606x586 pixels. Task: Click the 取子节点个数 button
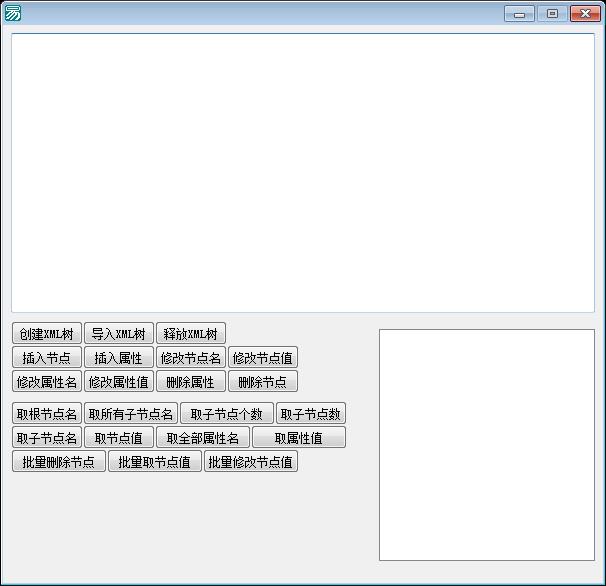[x=227, y=413]
